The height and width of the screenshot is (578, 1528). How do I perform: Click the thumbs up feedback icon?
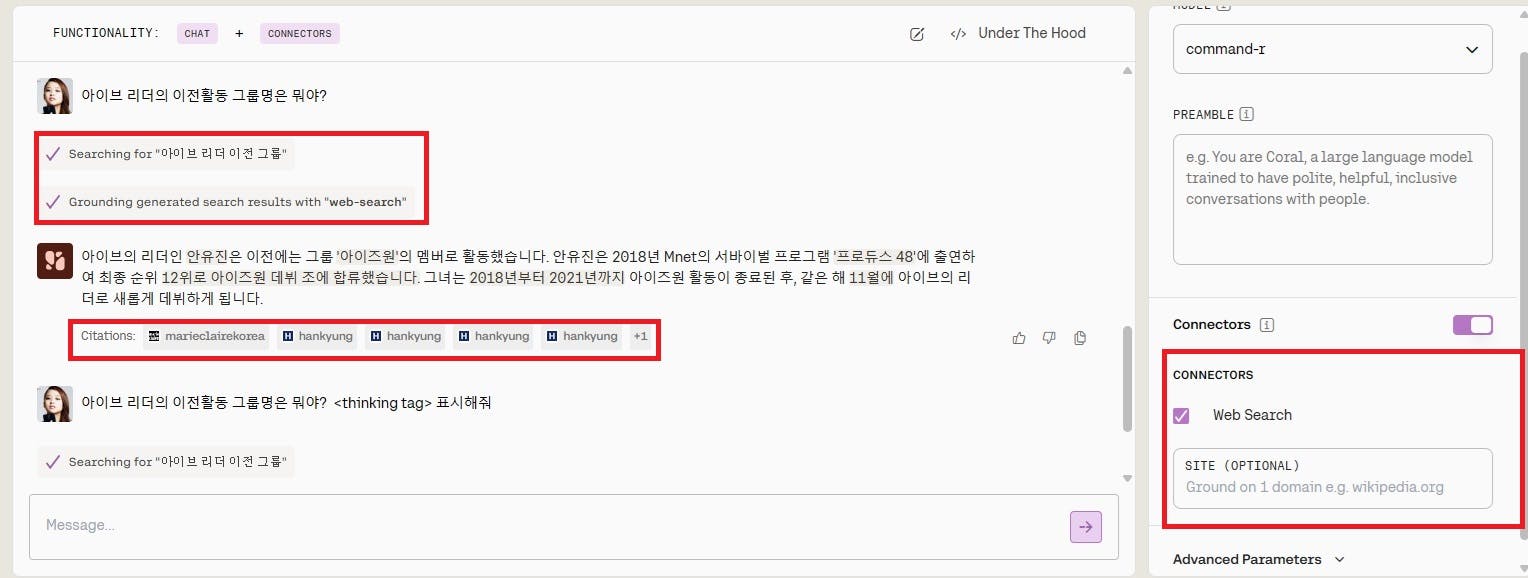point(1019,338)
